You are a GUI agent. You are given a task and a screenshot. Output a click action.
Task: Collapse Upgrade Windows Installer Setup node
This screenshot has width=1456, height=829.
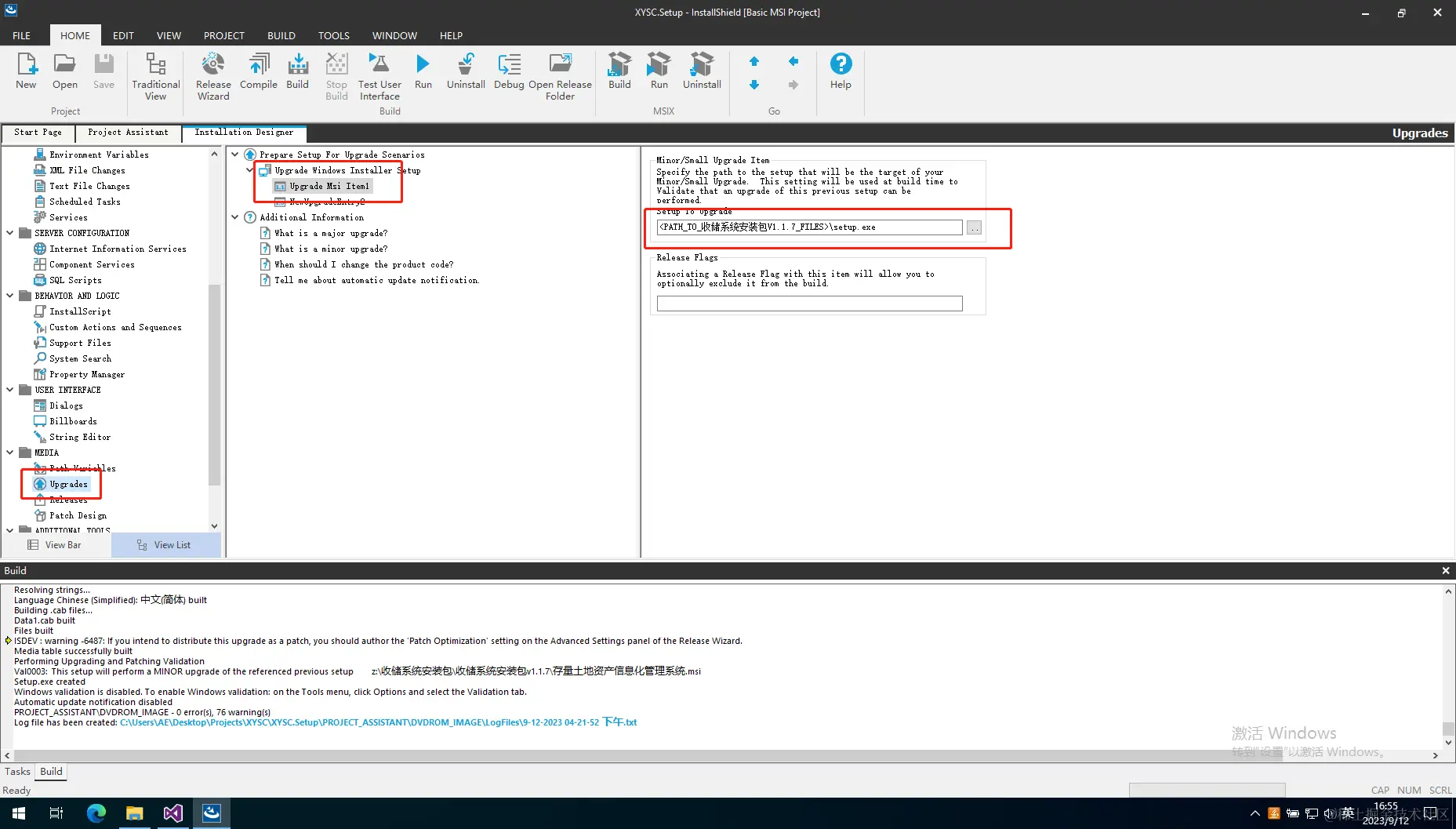tap(250, 170)
